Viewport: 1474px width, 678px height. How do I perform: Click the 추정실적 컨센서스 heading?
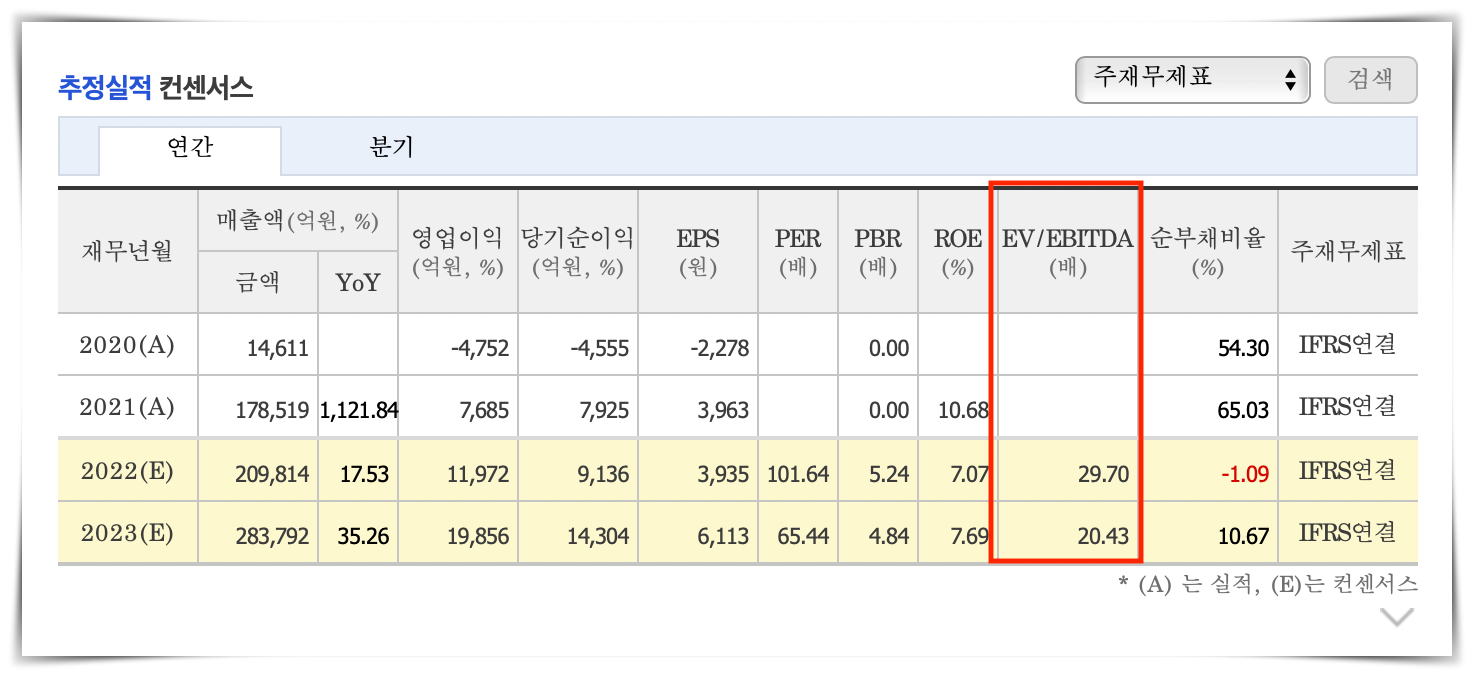point(155,88)
